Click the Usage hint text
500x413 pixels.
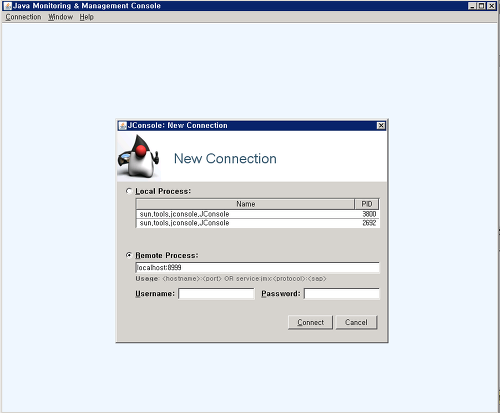(231, 278)
